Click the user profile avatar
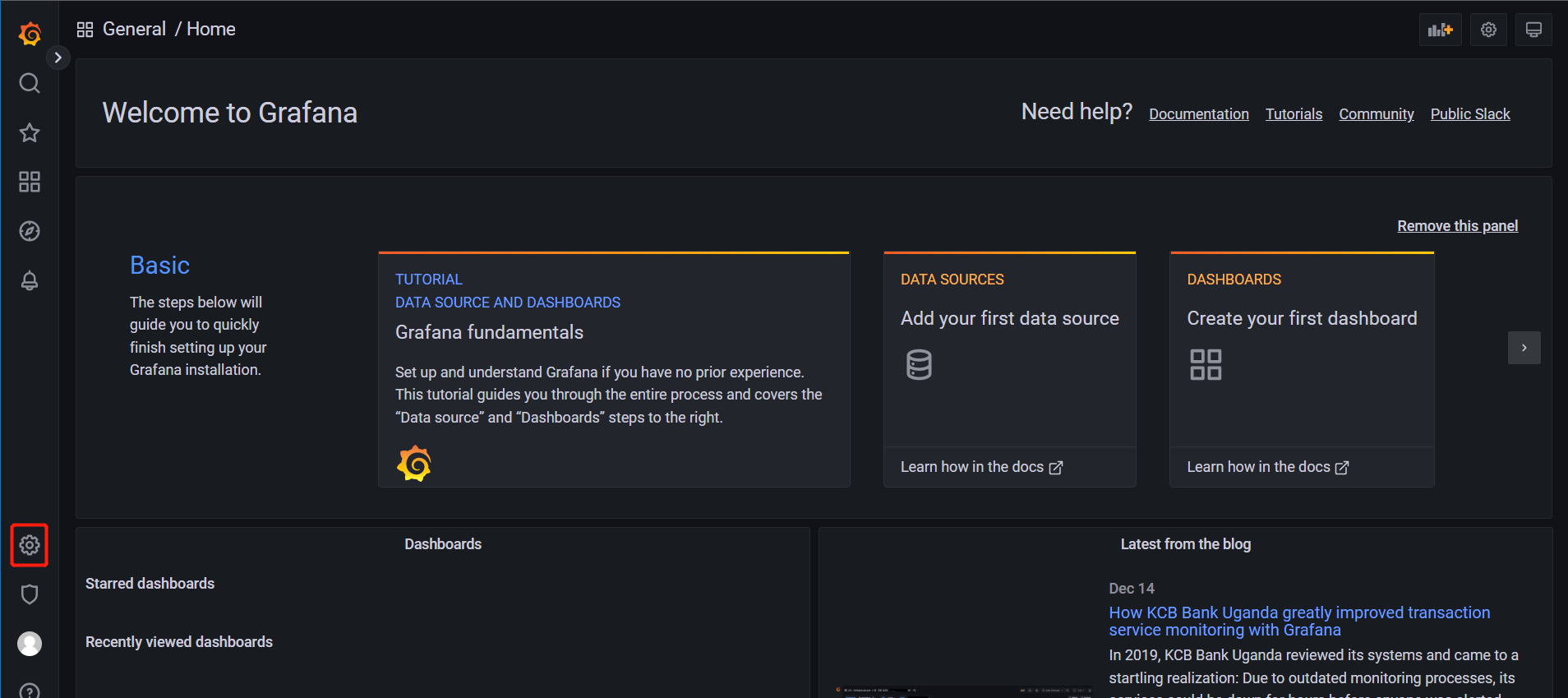 pos(30,644)
